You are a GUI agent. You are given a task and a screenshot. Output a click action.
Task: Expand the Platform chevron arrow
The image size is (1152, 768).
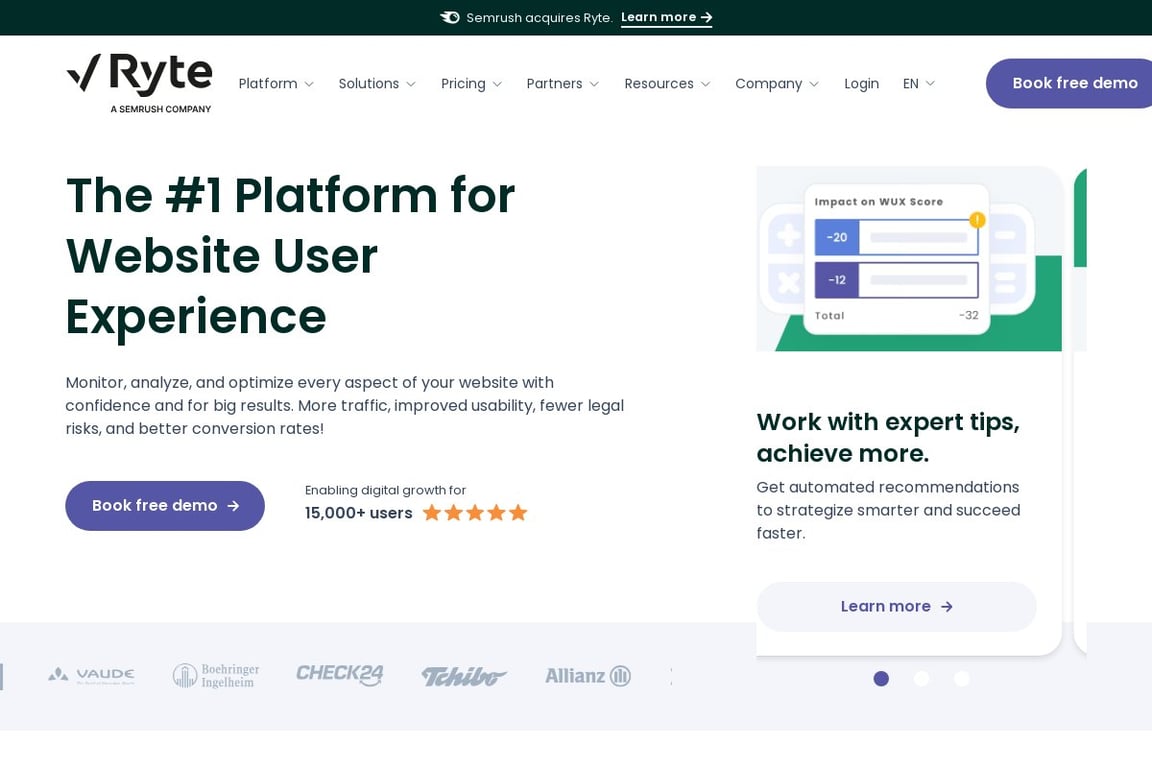tap(309, 85)
